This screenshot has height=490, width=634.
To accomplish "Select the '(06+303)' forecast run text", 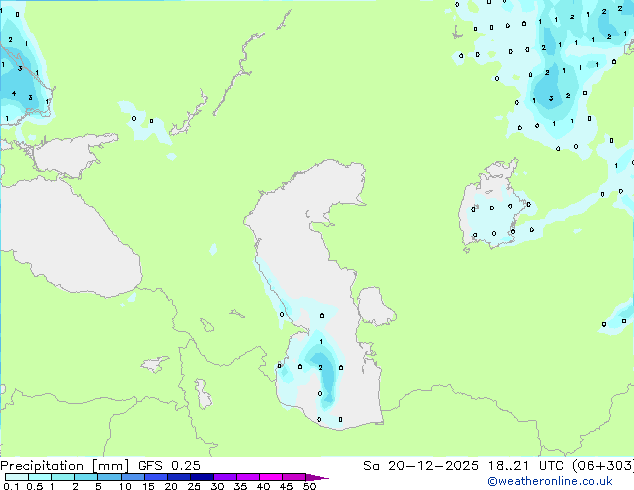I will (x=603, y=466).
